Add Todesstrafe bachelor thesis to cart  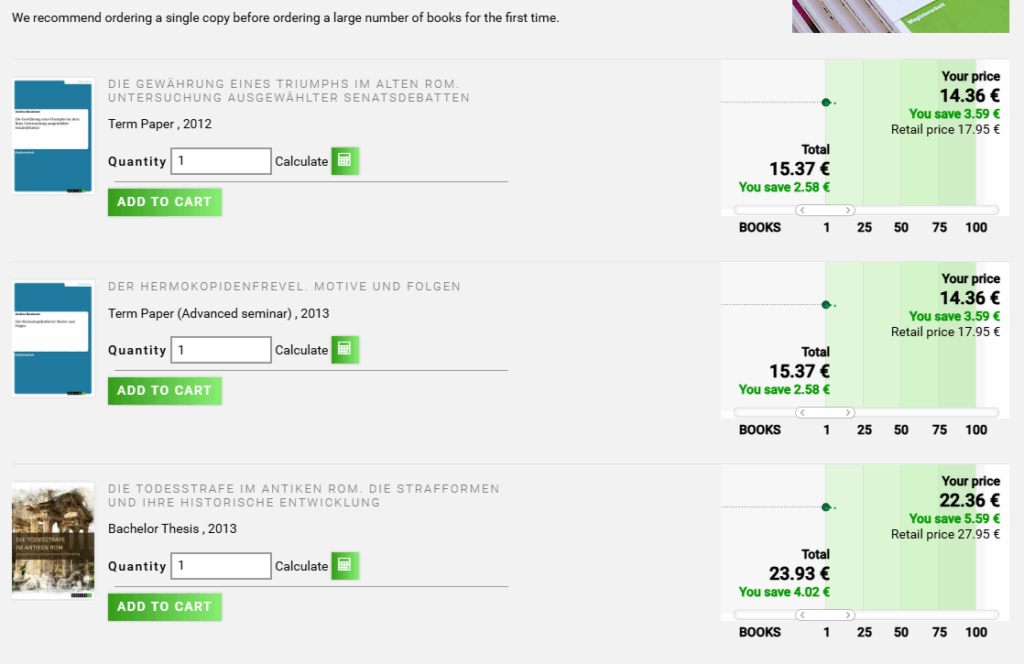tap(164, 607)
